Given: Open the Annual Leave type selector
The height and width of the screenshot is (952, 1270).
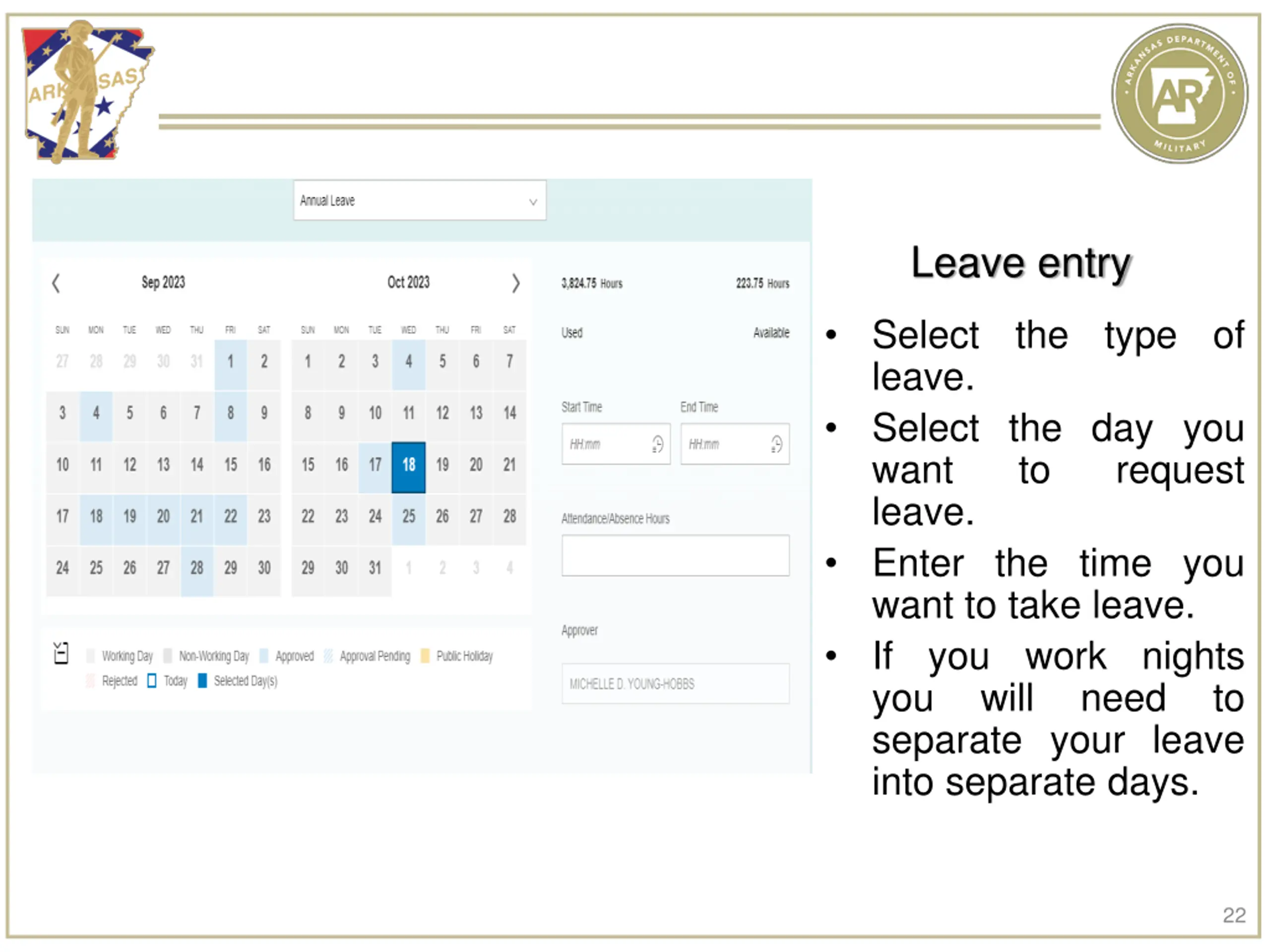Looking at the screenshot, I should pos(420,200).
